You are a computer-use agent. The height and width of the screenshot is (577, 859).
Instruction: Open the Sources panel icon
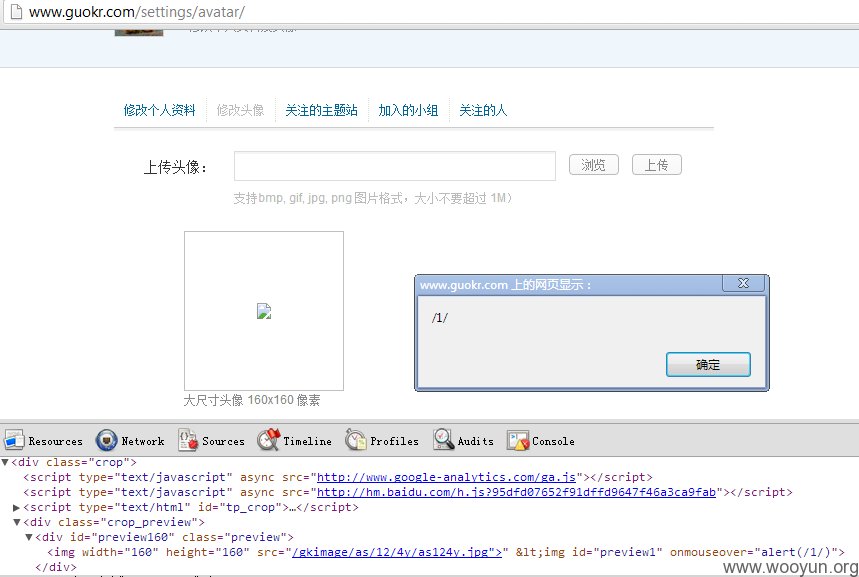(188, 440)
